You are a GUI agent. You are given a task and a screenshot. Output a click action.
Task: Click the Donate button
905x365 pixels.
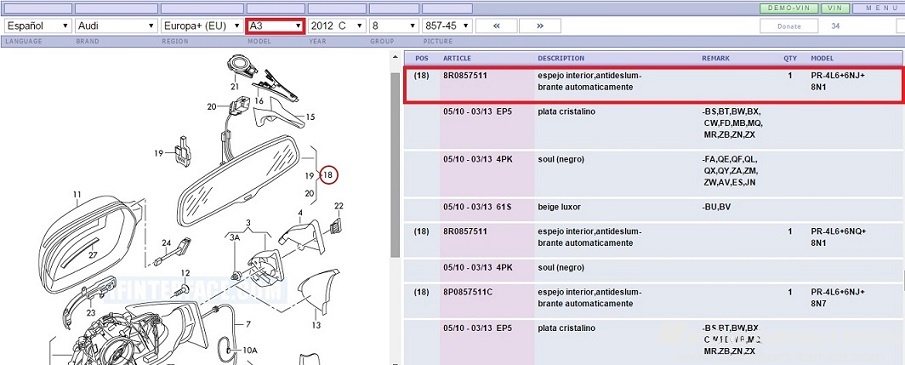[788, 26]
